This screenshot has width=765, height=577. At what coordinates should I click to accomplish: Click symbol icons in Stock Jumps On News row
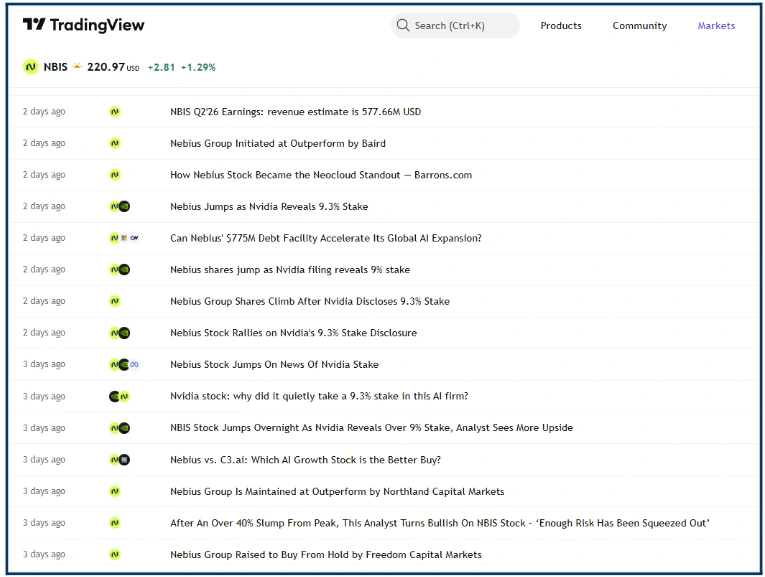click(124, 364)
